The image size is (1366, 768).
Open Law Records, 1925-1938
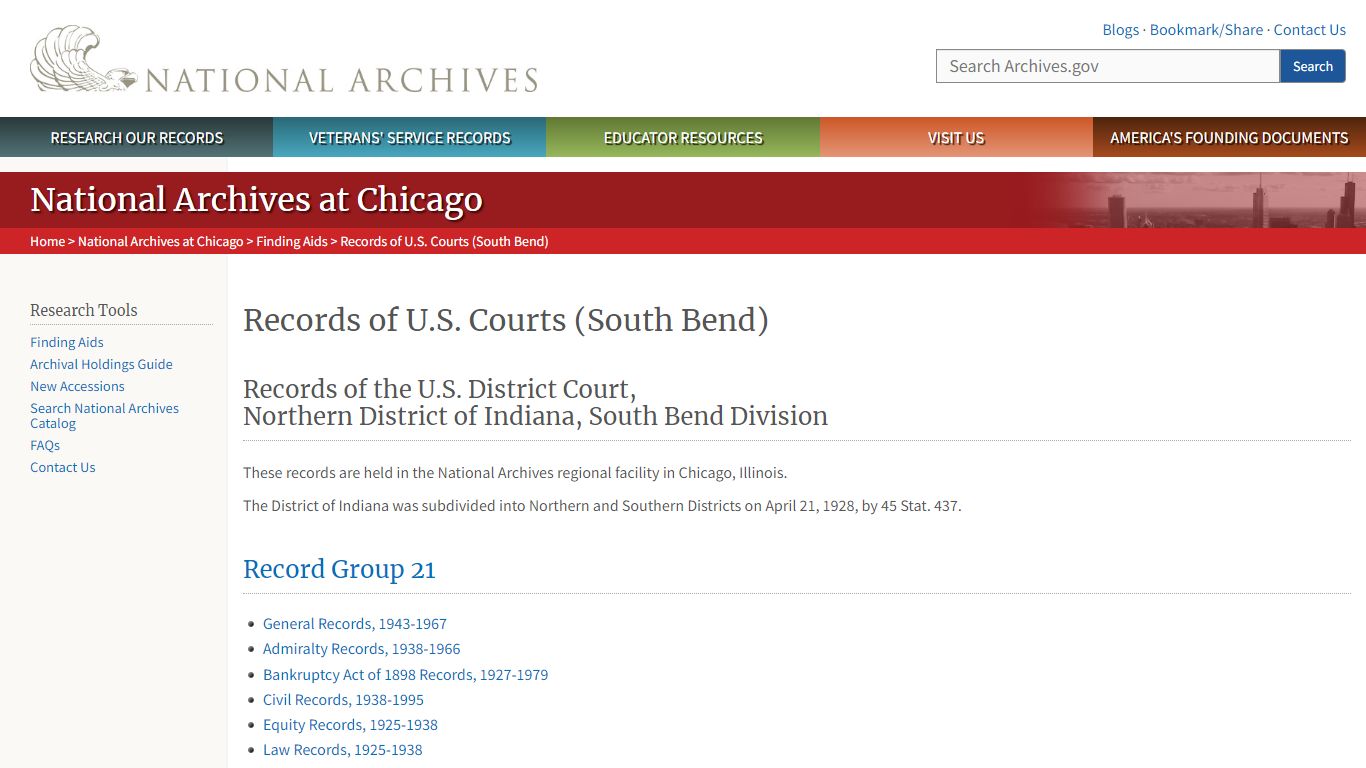[x=343, y=749]
